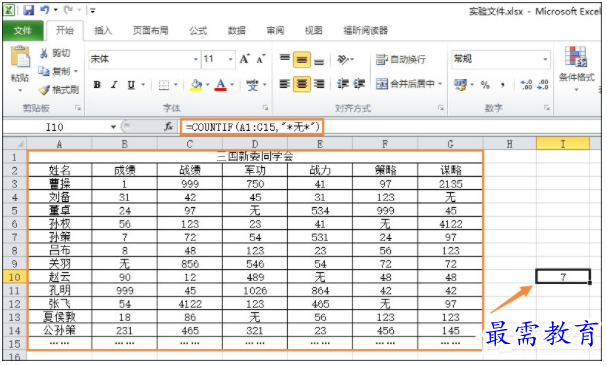Toggle right text alignment

319,84
